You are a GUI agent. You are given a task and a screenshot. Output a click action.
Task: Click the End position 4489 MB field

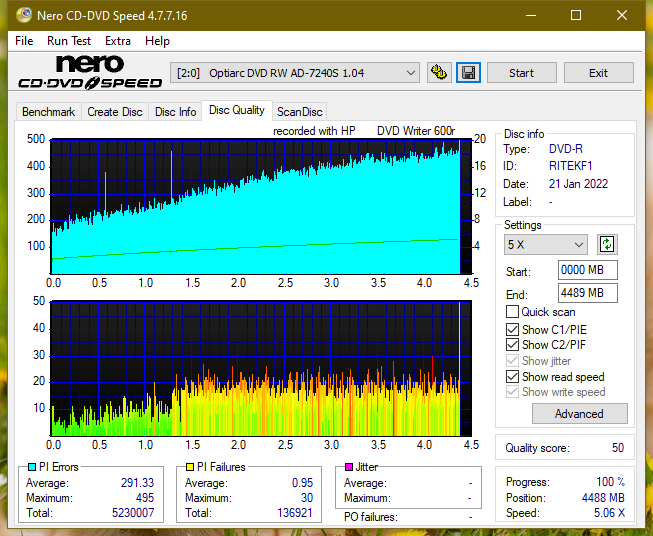[587, 293]
